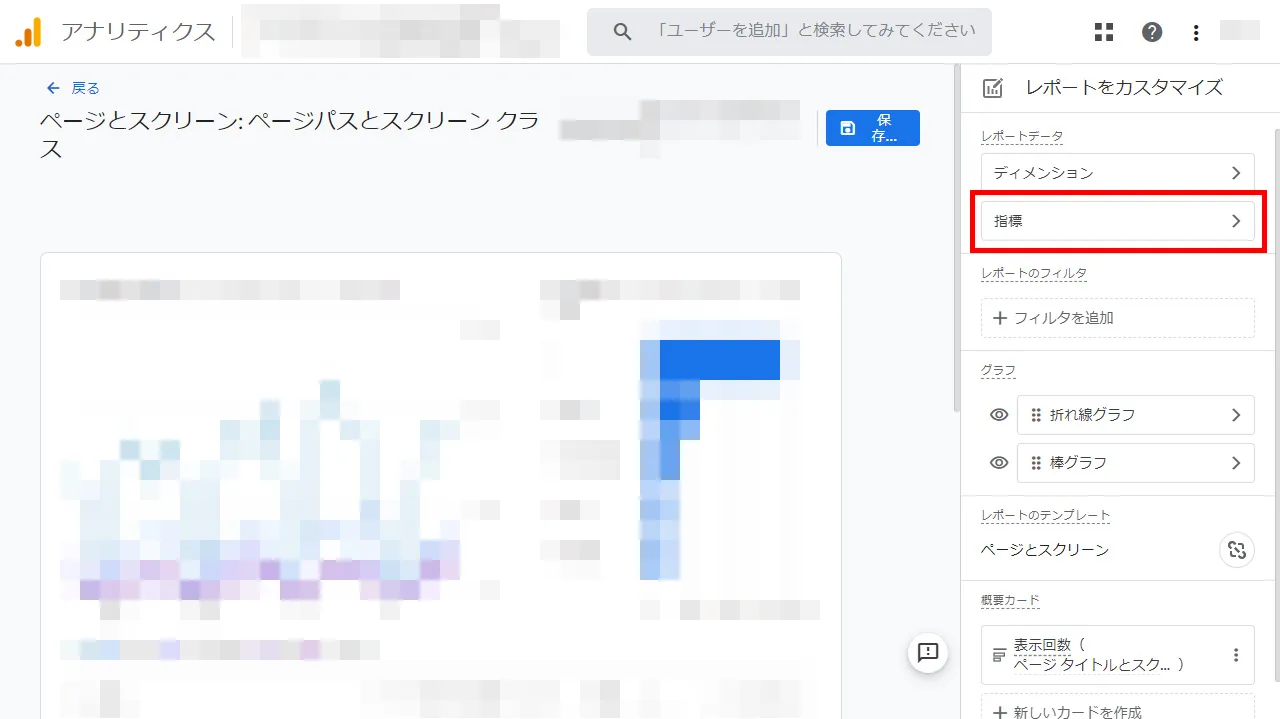Click the unlink icon beside ページとスクリーン template
This screenshot has height=719, width=1280.
click(1237, 550)
